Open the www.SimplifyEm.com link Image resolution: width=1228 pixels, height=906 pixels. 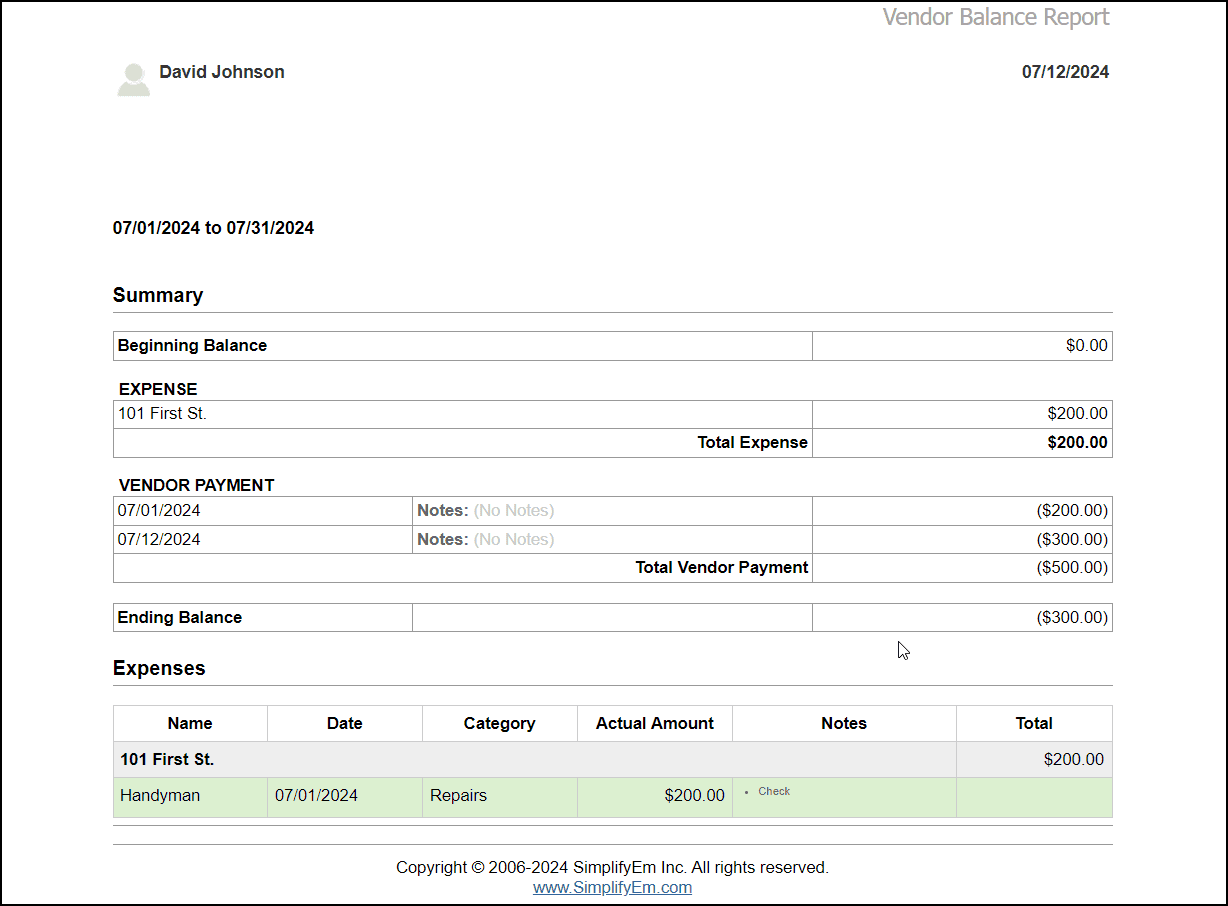tap(612, 887)
